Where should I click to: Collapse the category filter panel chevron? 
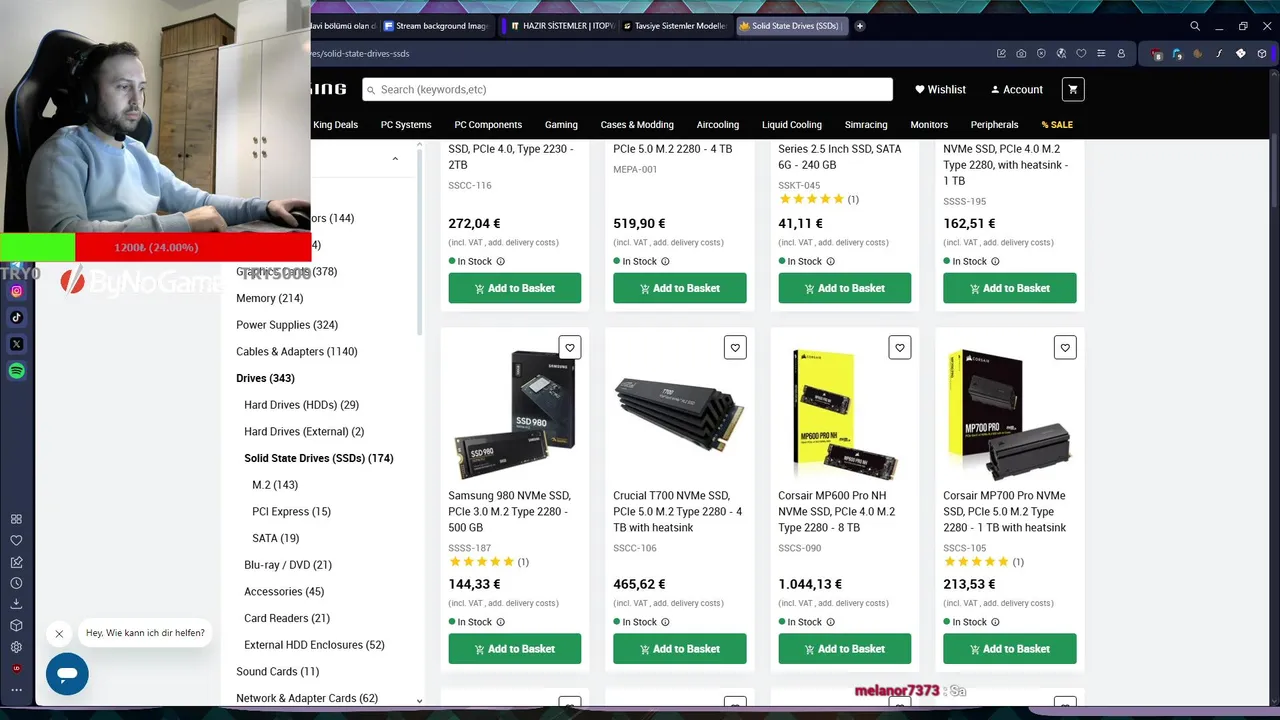pyautogui.click(x=395, y=159)
